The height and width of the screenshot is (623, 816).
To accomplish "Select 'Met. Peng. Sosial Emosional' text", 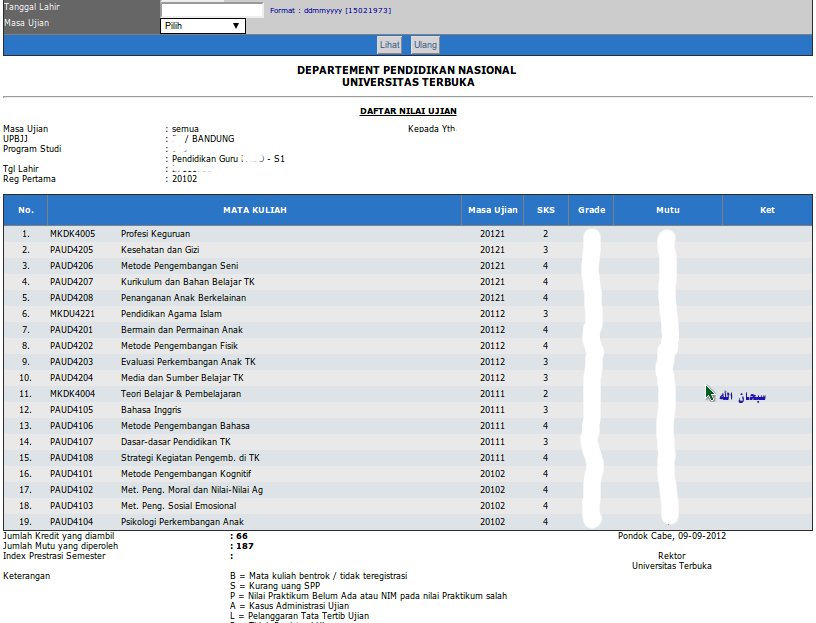I will [178, 506].
